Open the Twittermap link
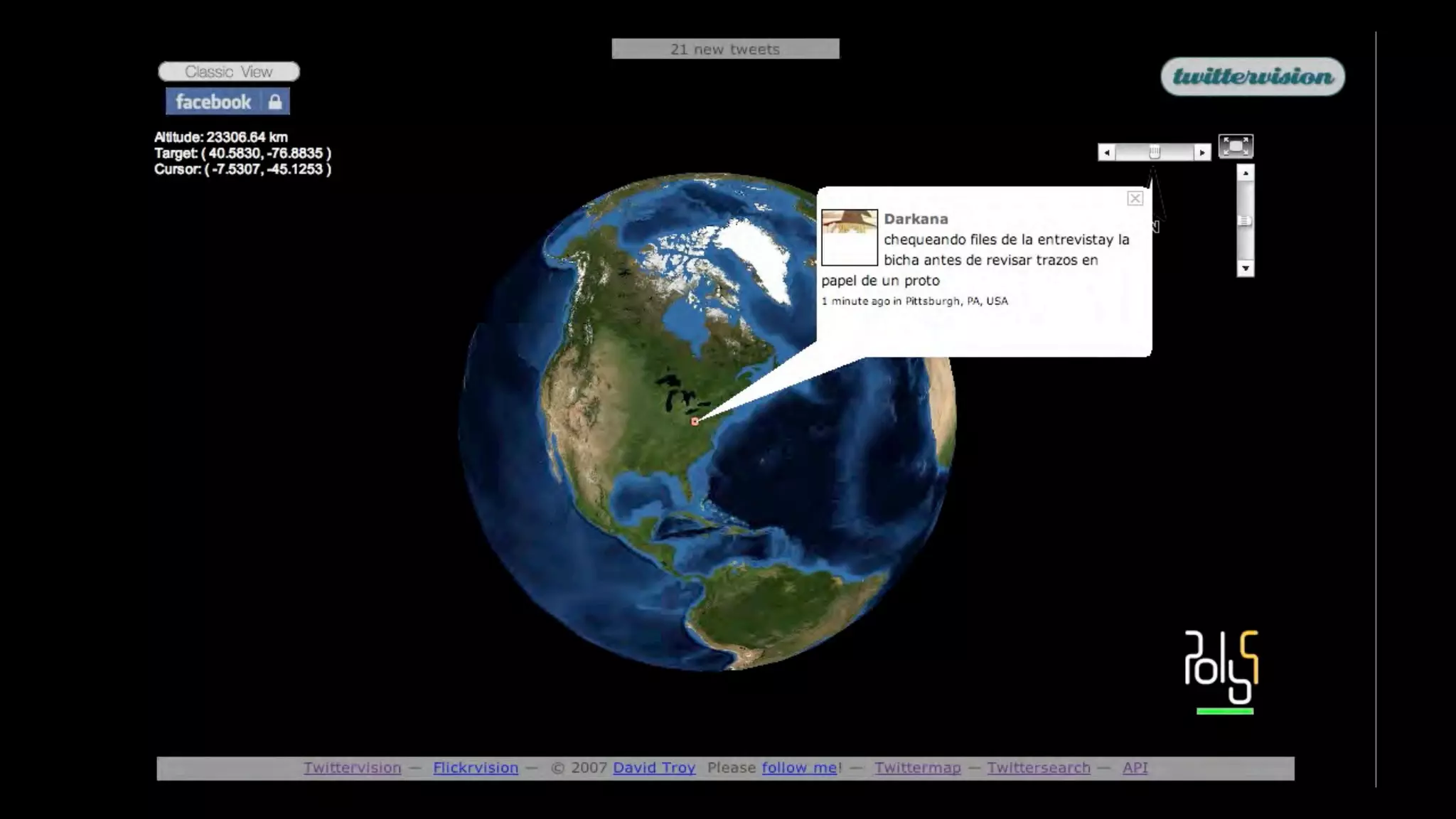 (917, 768)
